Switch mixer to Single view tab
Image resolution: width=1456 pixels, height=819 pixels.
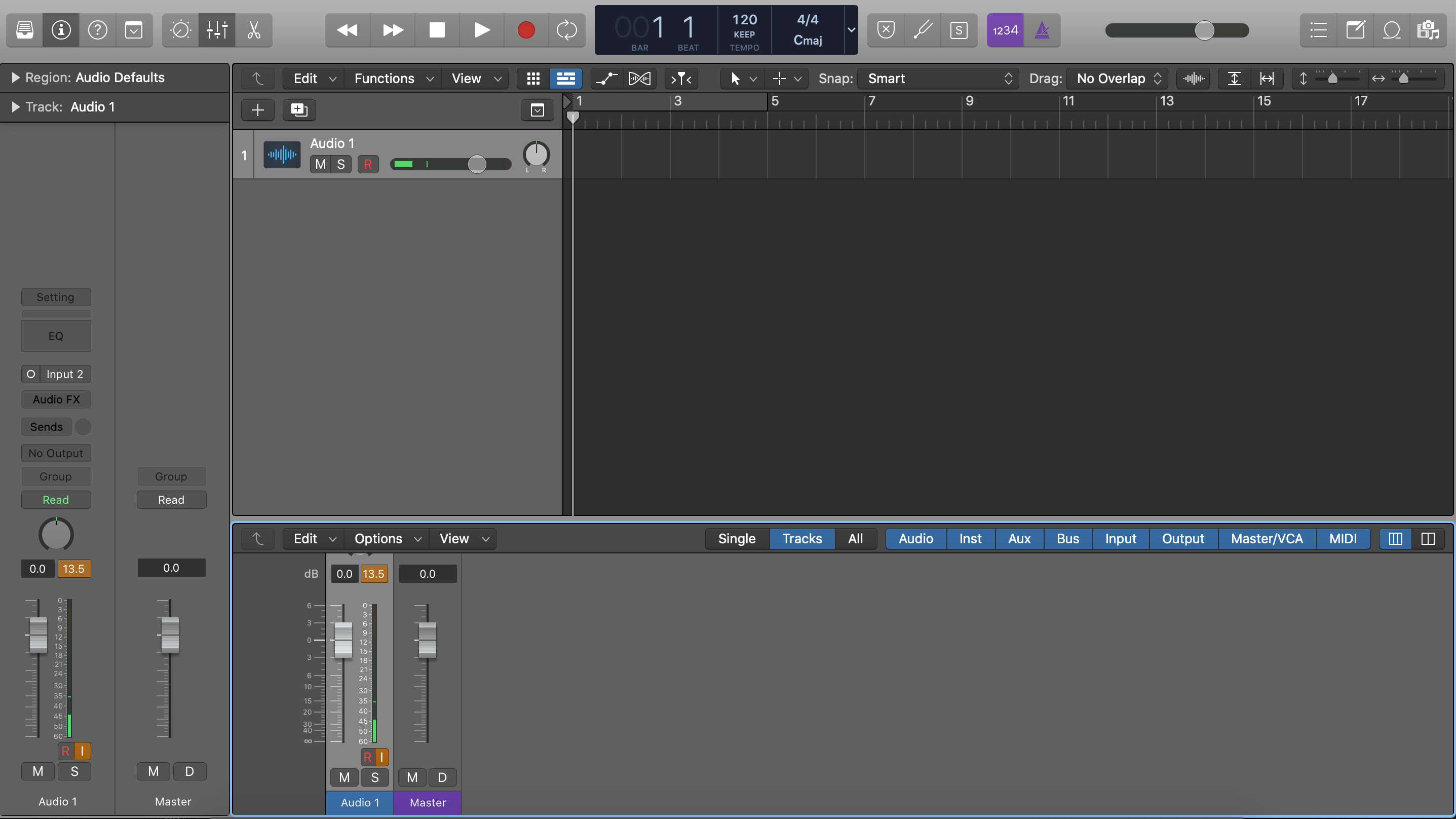click(737, 538)
